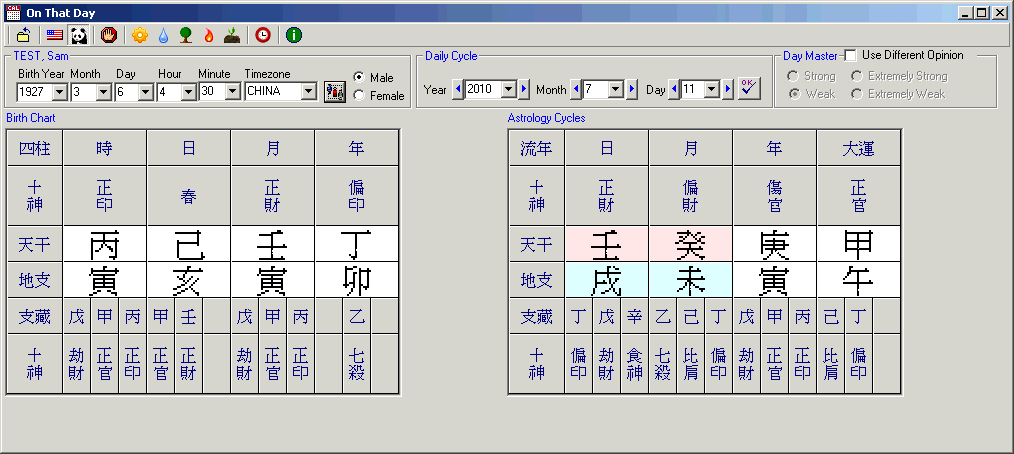Click the birth Minute field showing 30
The image size is (1014, 454).
pyautogui.click(x=212, y=92)
